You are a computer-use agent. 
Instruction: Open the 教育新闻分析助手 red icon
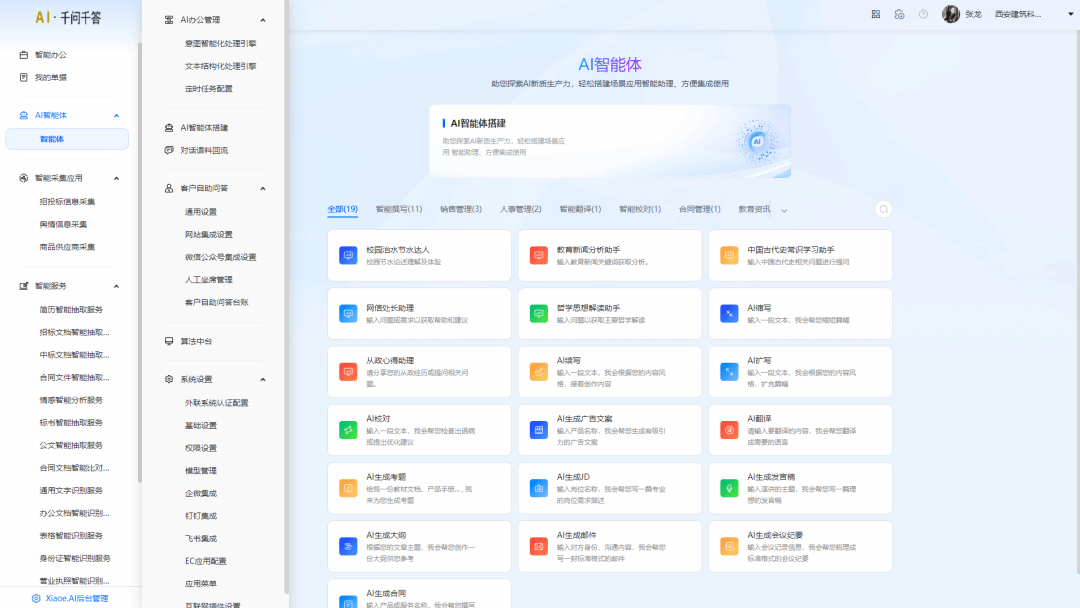(539, 255)
